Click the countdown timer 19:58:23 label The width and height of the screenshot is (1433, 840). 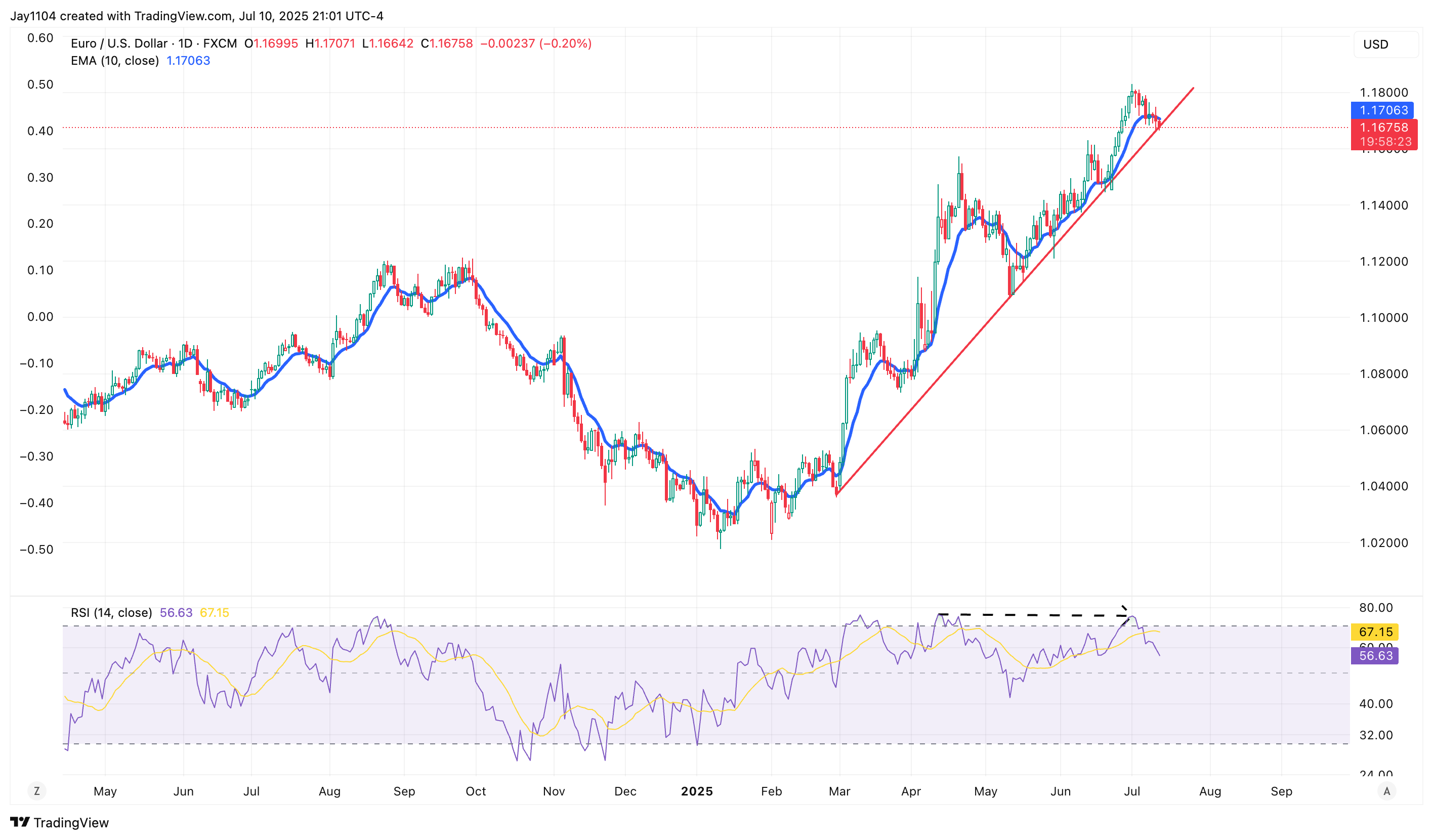point(1385,142)
